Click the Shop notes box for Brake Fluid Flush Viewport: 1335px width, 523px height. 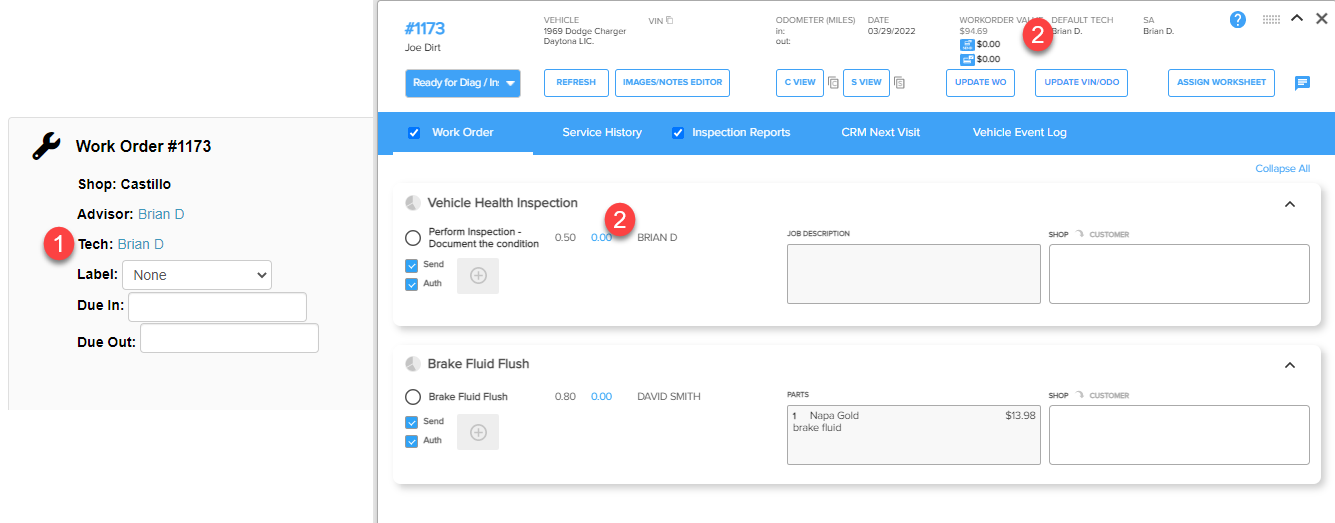click(1179, 435)
